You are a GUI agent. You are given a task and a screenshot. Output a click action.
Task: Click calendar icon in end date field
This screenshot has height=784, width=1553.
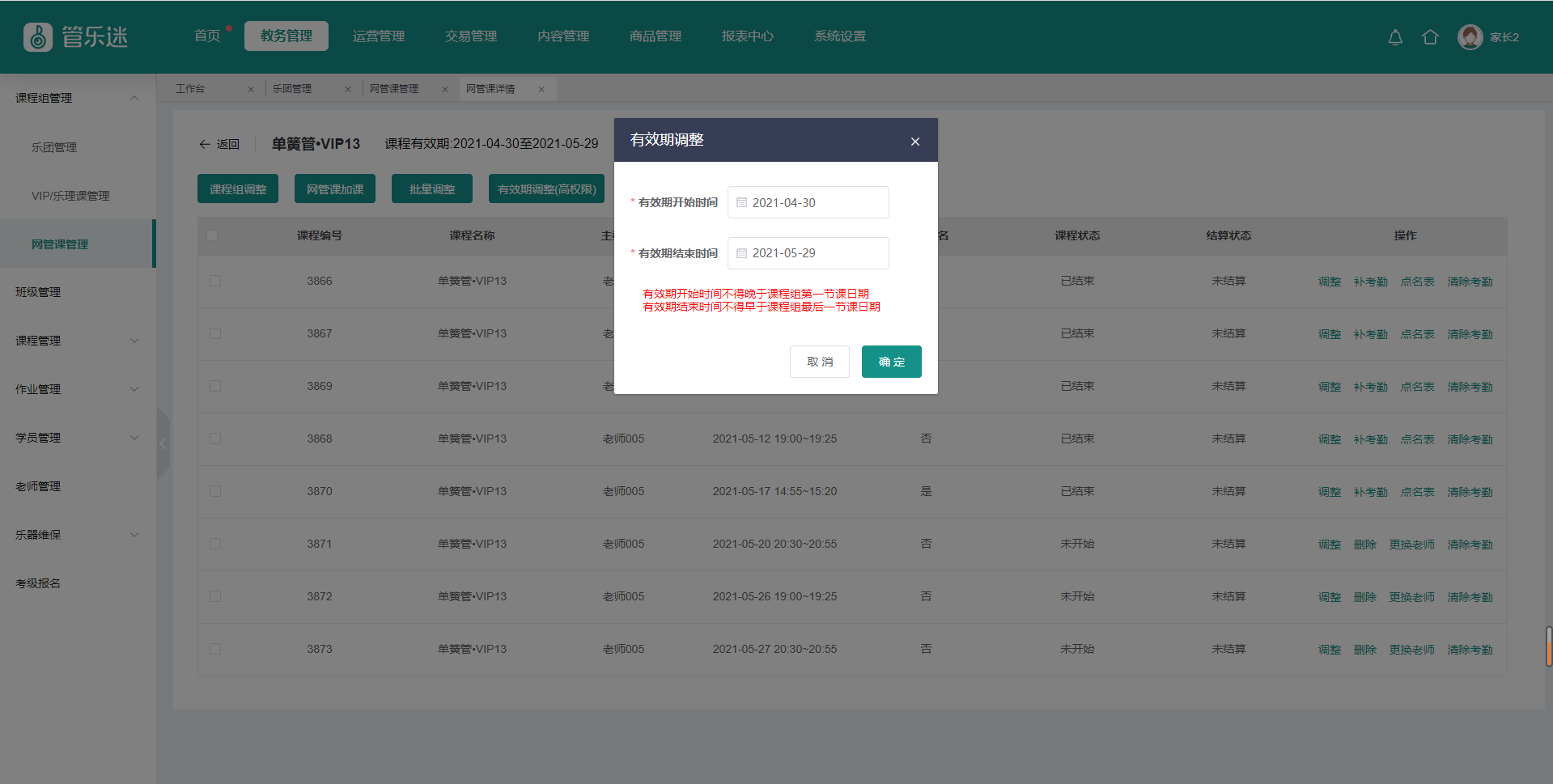tap(741, 253)
